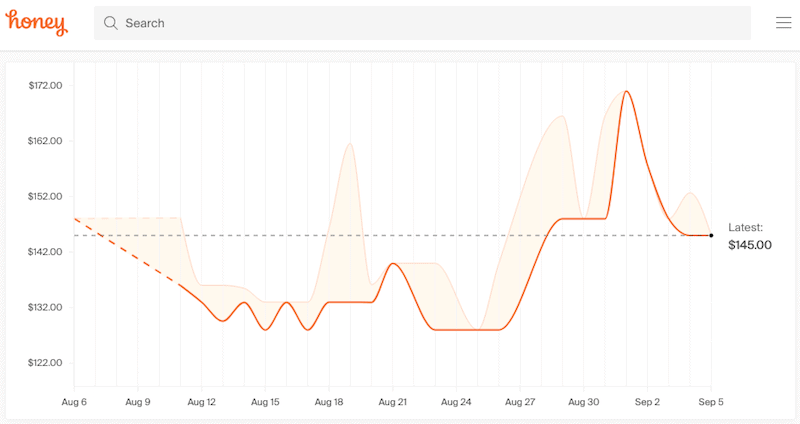This screenshot has height=424, width=800.
Task: Open the hamburger menu
Action: pos(783,23)
